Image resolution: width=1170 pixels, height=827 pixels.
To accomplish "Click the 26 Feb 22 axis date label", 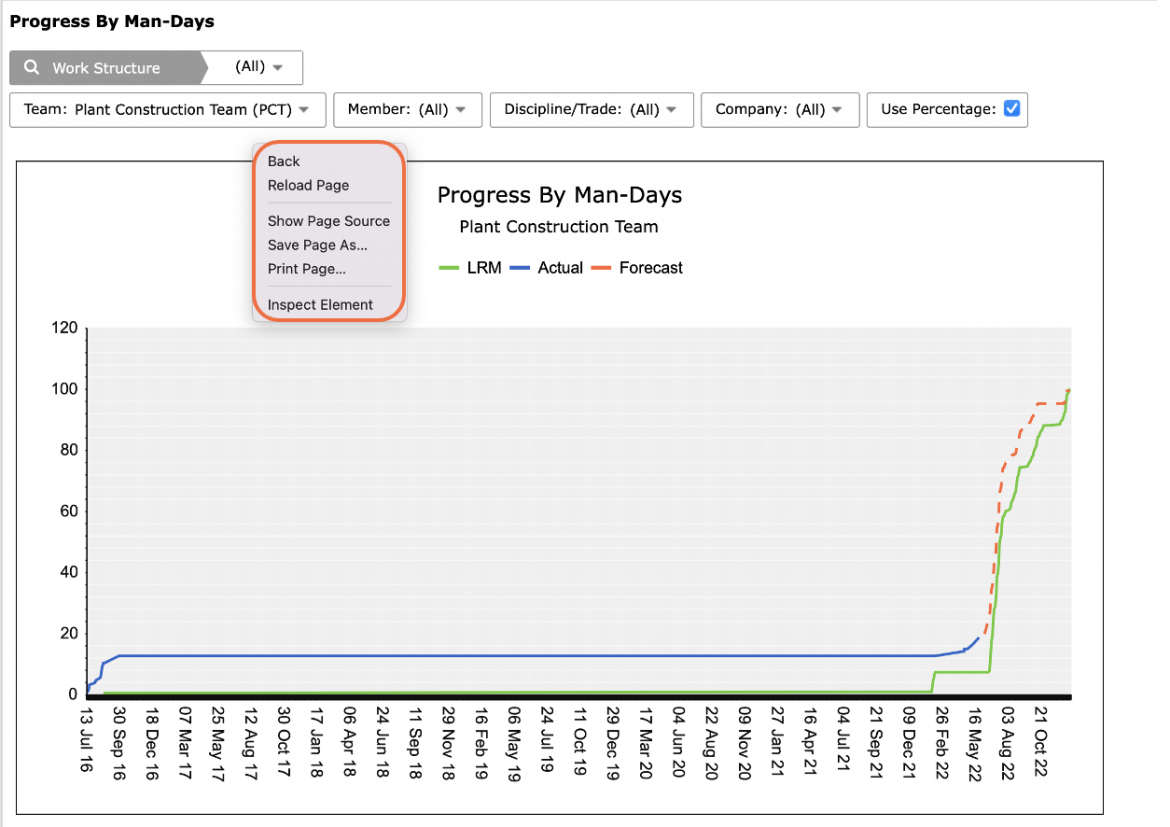I will [x=942, y=743].
